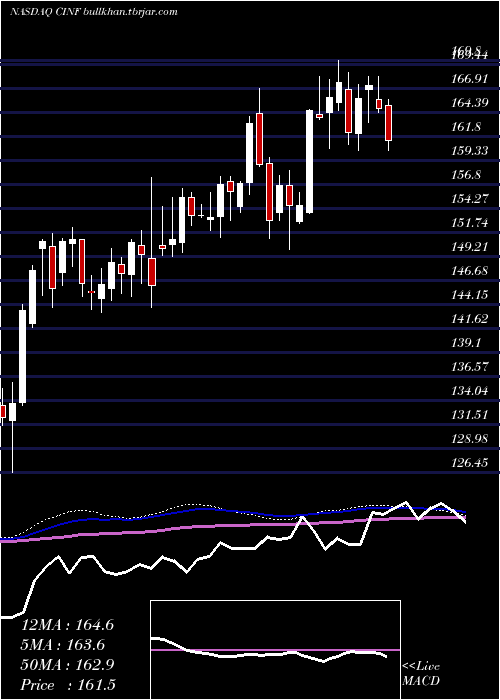Click the 141.62 price axis label
This screenshot has width=500, height=700.
(x=470, y=319)
